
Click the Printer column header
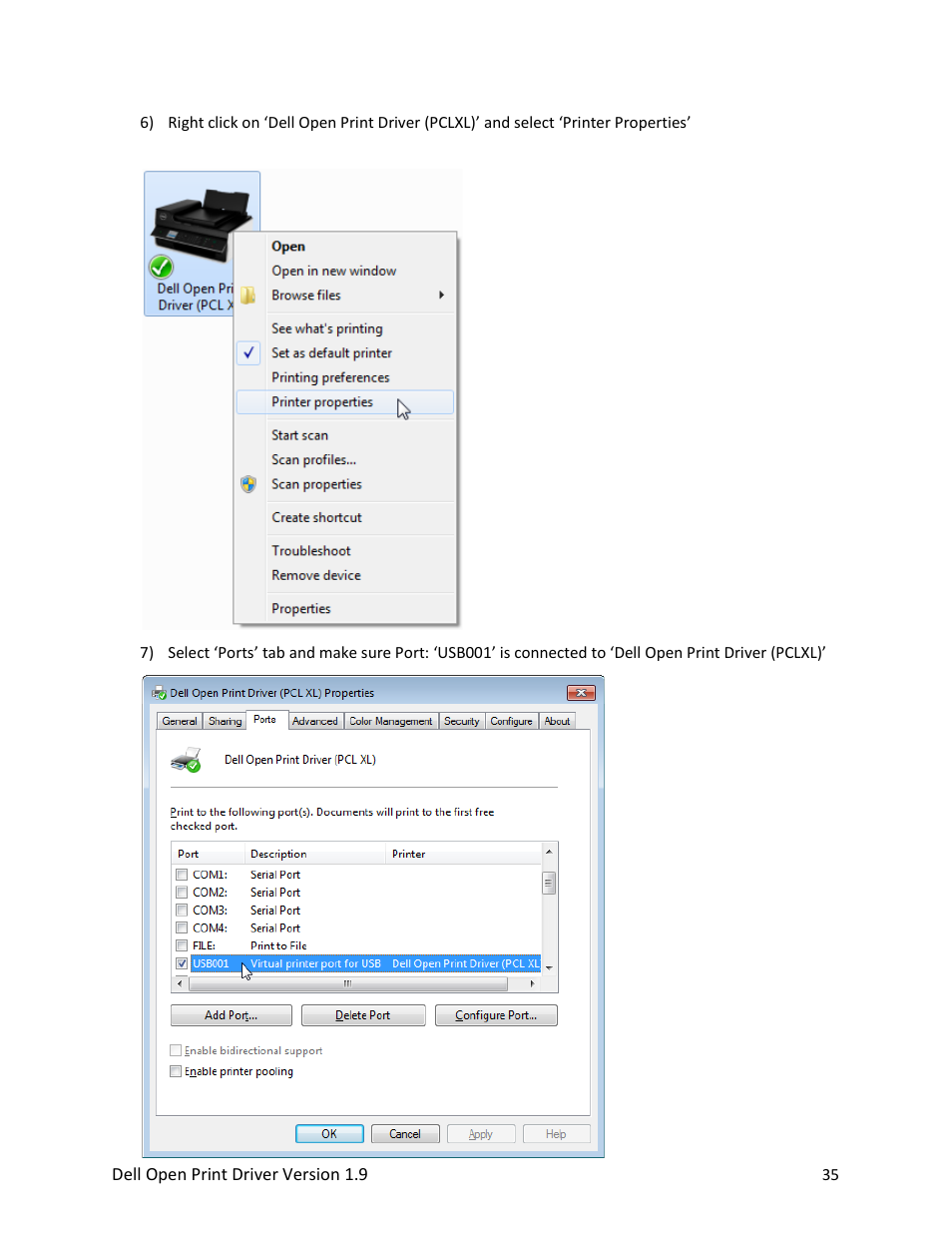click(x=464, y=854)
